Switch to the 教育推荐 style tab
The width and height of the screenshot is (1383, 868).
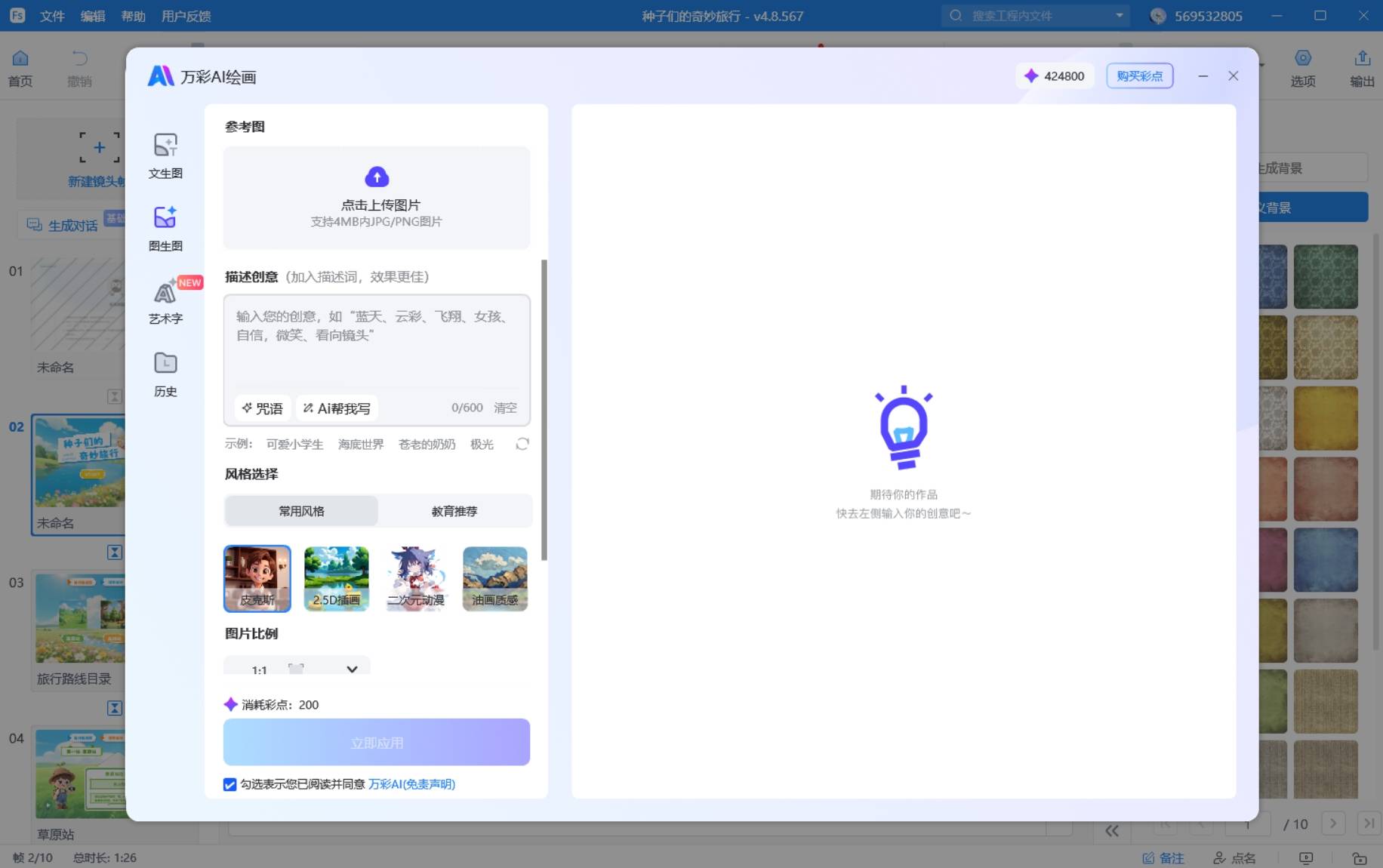[454, 511]
